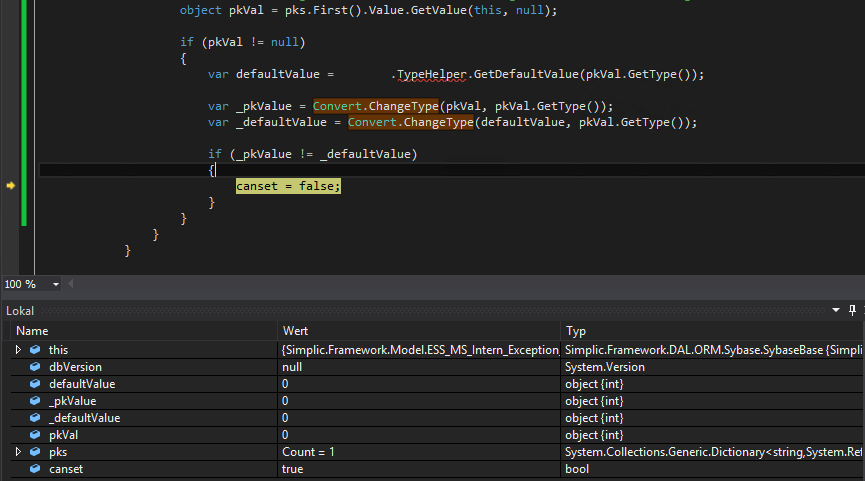Select the 'canset' variable icon

pos(35,469)
